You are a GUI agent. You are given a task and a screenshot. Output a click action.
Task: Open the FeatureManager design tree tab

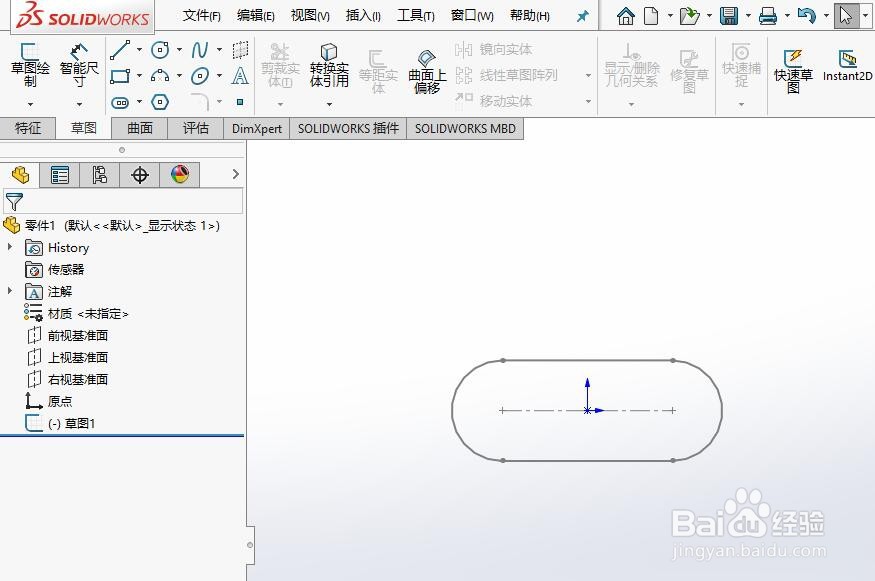coord(20,175)
